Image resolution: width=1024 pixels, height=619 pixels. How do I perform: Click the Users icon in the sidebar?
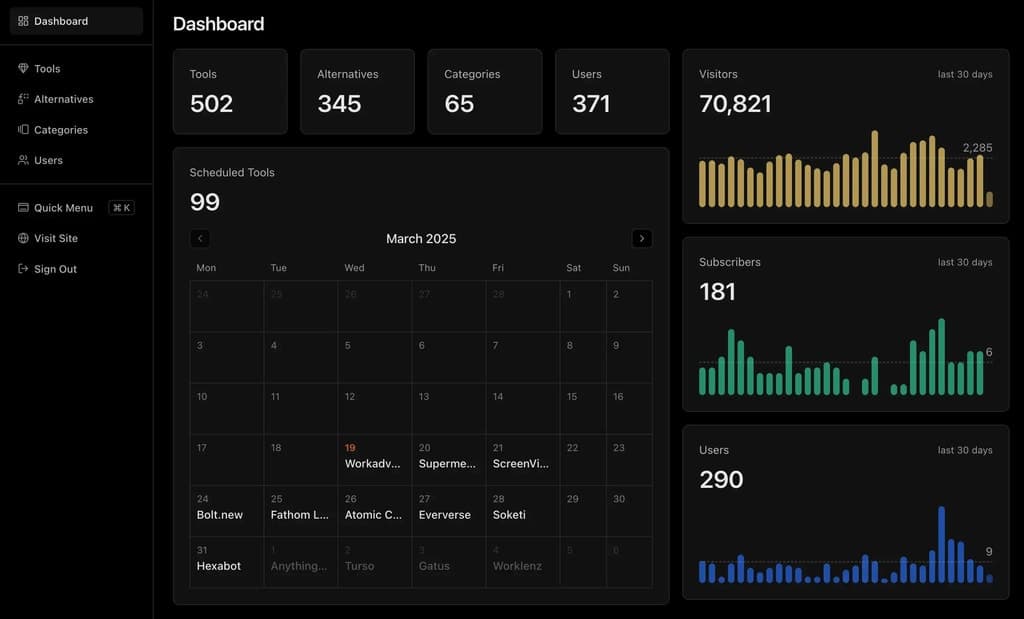(x=22, y=160)
